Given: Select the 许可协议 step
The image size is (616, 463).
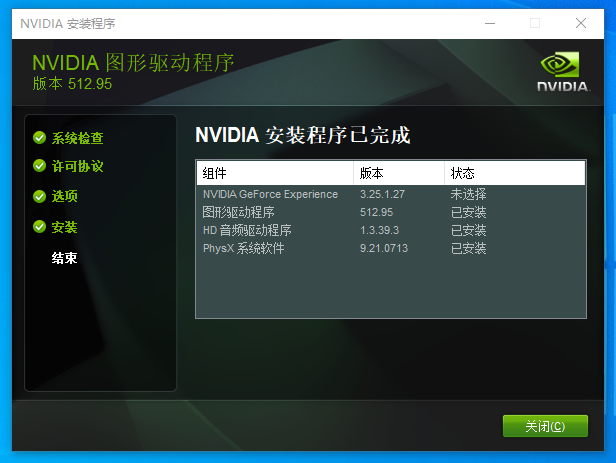Looking at the screenshot, I should click(x=77, y=166).
